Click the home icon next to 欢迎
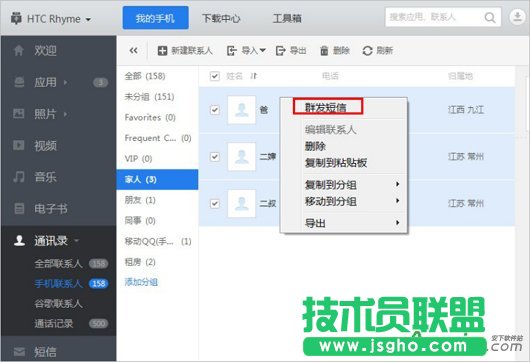Screen dimensions: 530x362 (19, 51)
